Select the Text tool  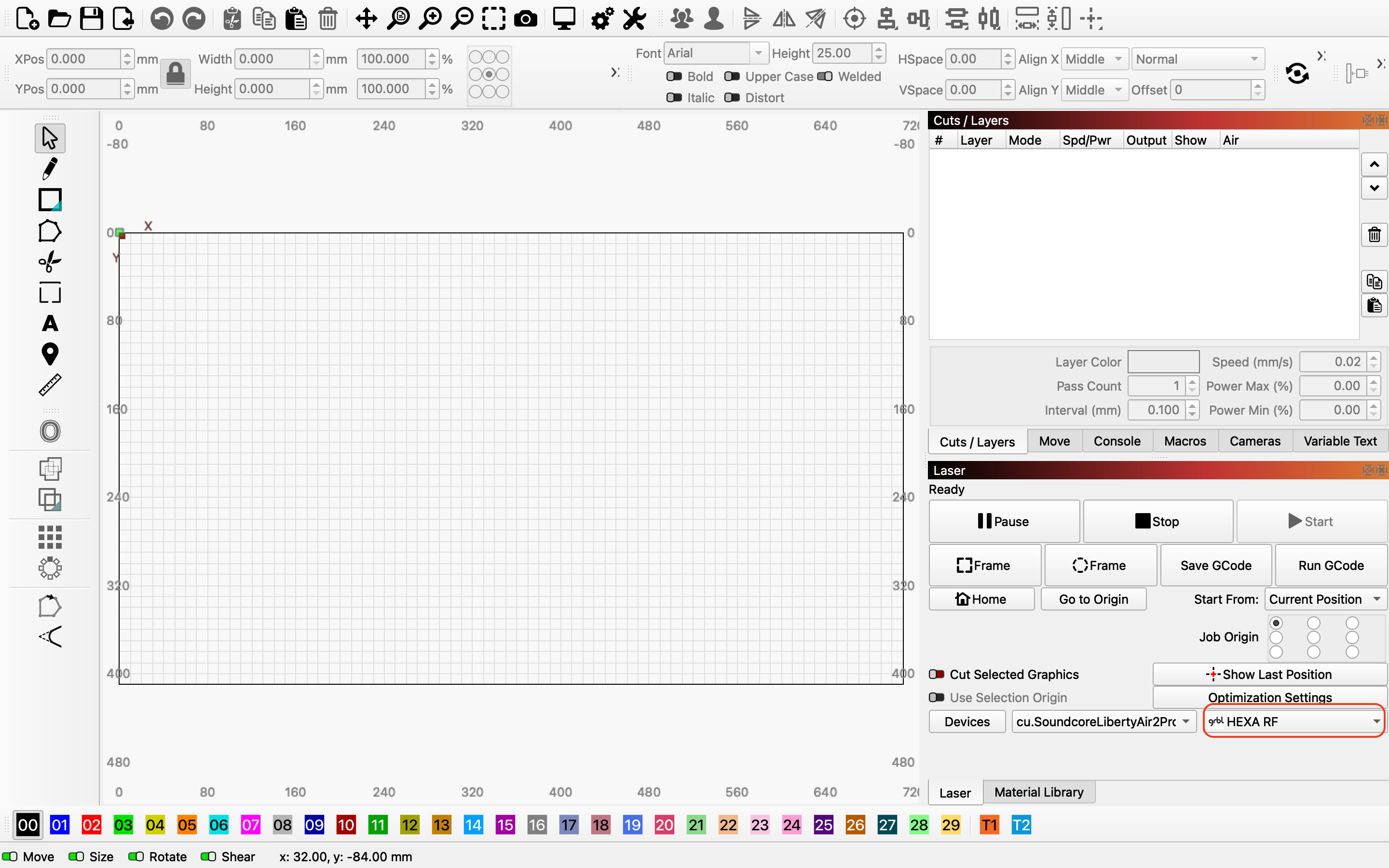click(50, 323)
